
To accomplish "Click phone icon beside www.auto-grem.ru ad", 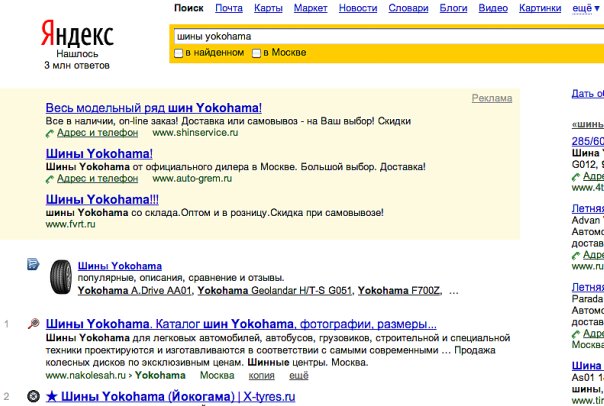I will 50,180.
